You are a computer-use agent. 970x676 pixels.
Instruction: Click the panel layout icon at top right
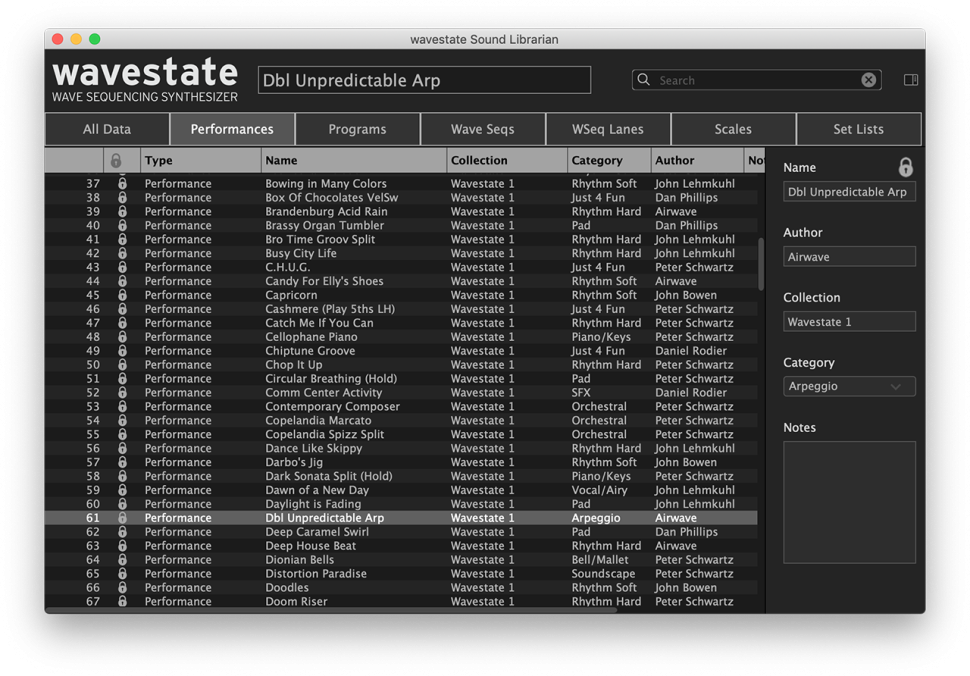(x=910, y=79)
